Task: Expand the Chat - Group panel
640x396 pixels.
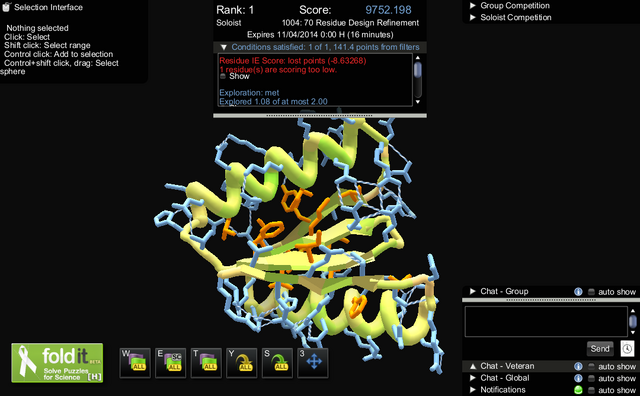Action: point(473,291)
